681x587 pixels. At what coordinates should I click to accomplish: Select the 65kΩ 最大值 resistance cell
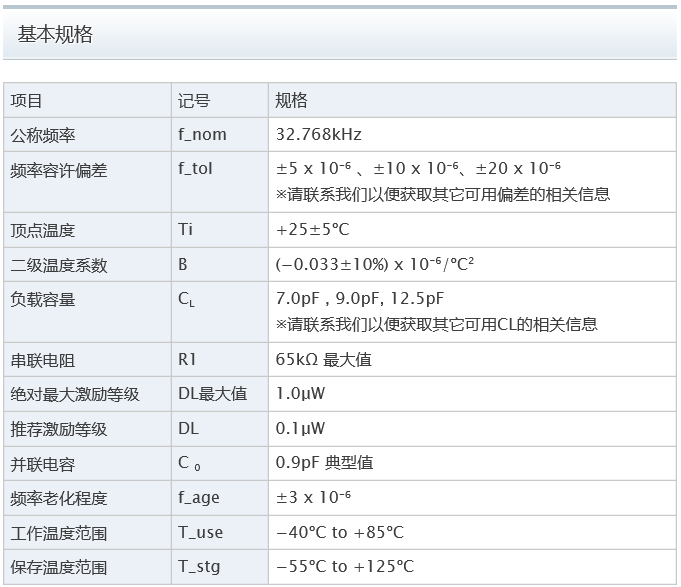point(323,360)
